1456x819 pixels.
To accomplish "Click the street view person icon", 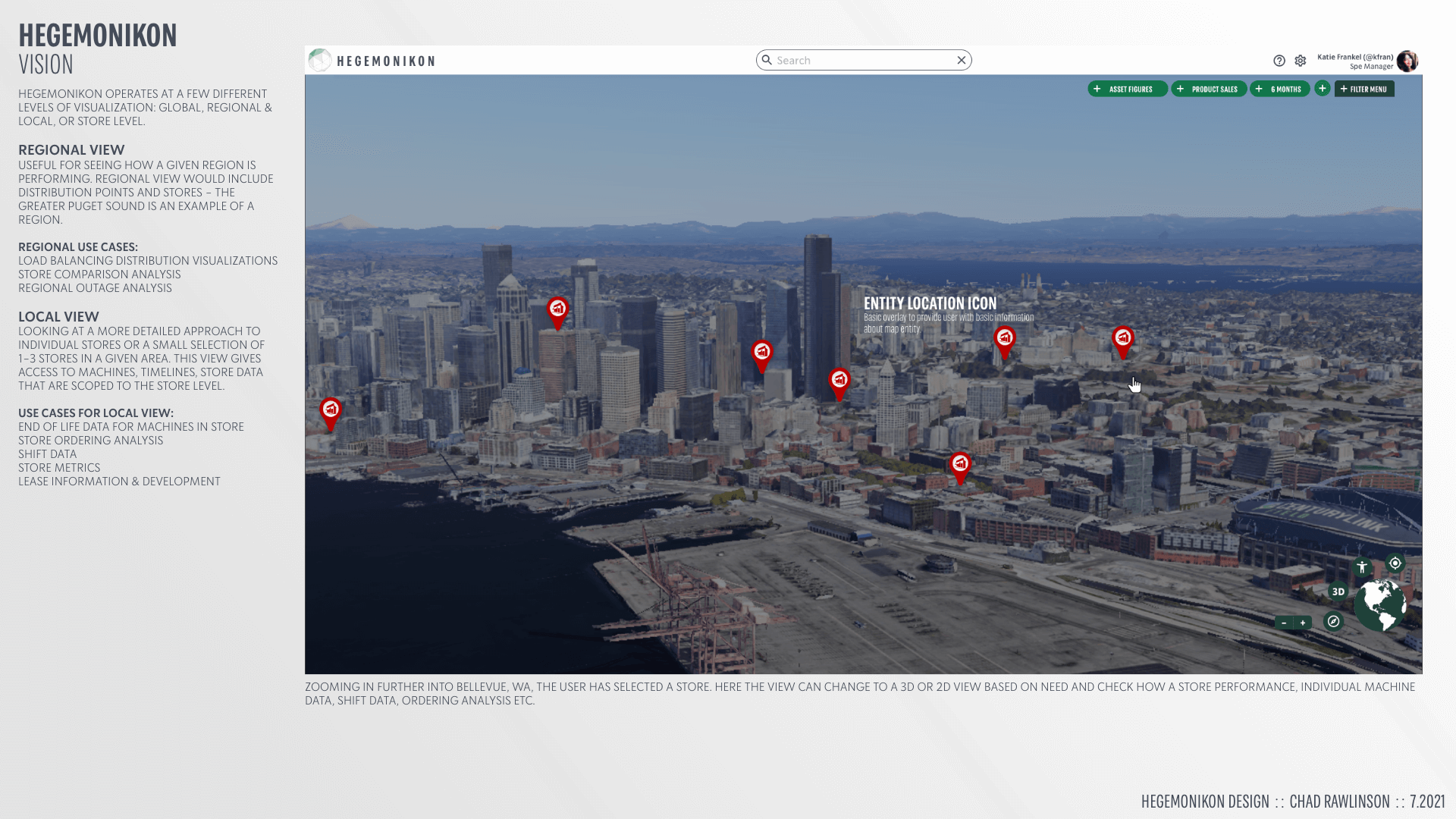I will tap(1363, 567).
